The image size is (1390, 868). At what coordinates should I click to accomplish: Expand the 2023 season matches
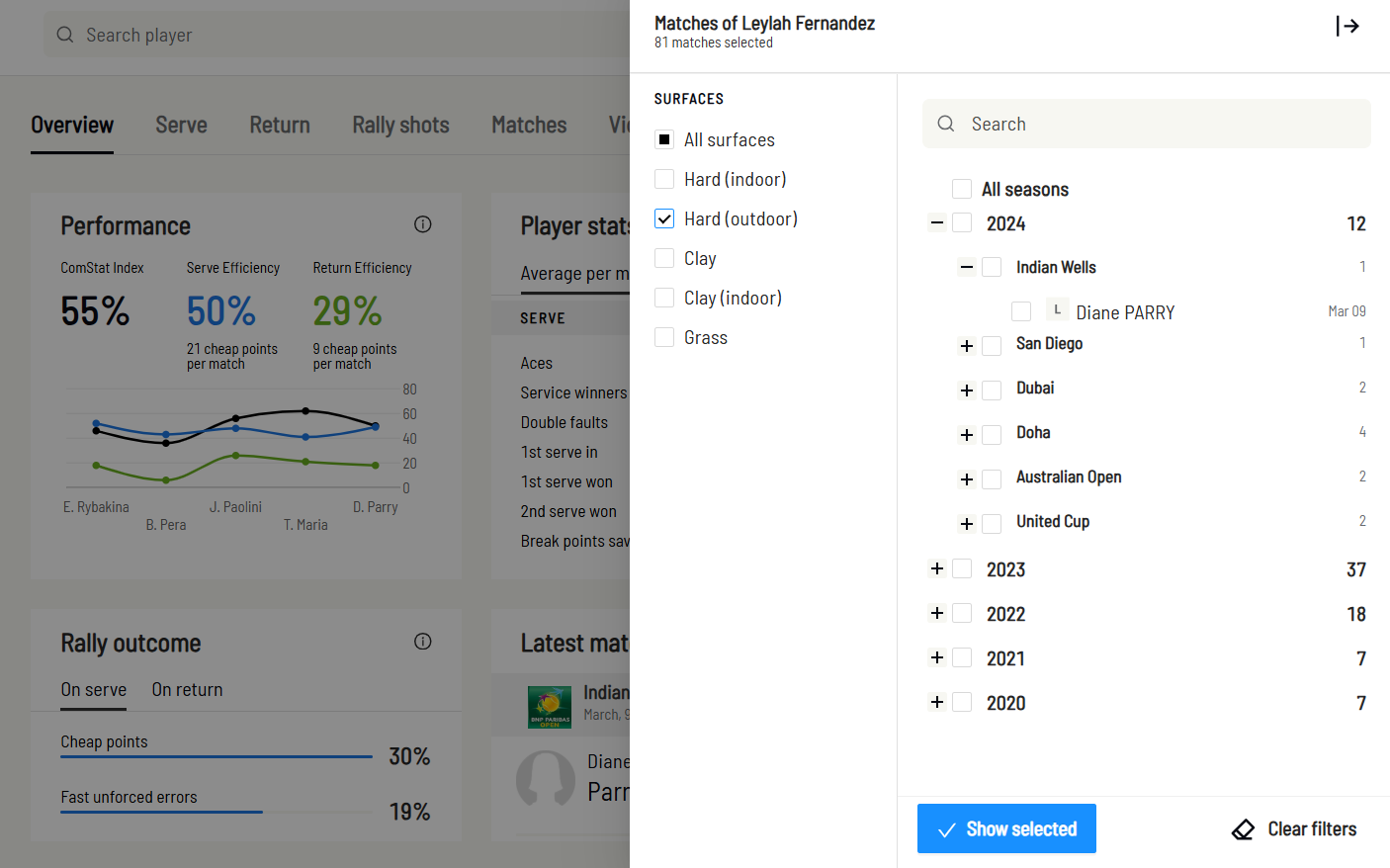pos(937,568)
